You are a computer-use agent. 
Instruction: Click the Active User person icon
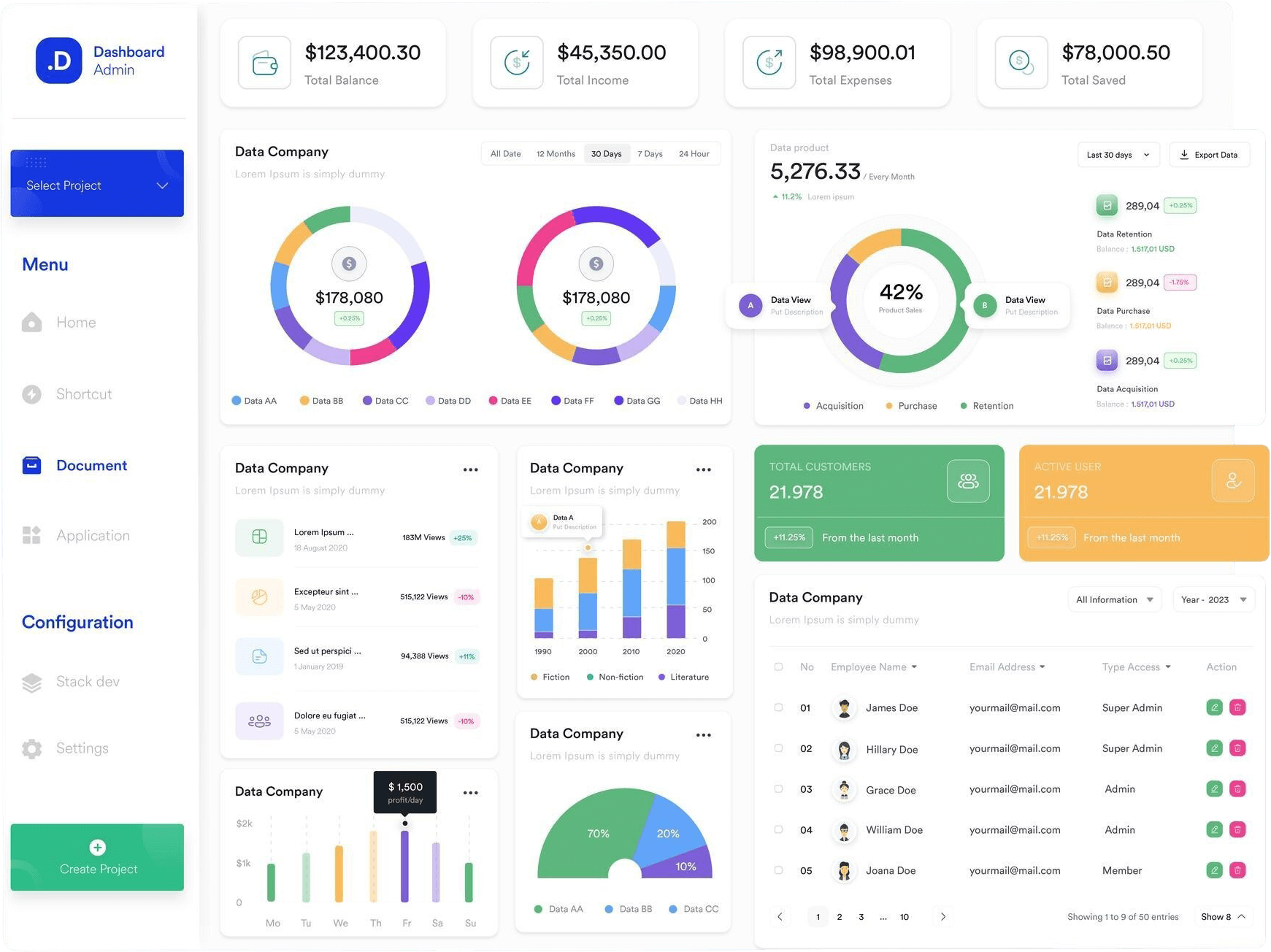click(x=1233, y=481)
